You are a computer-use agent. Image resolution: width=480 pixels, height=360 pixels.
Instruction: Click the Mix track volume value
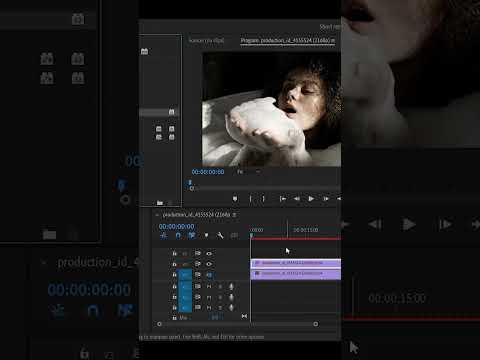215,317
